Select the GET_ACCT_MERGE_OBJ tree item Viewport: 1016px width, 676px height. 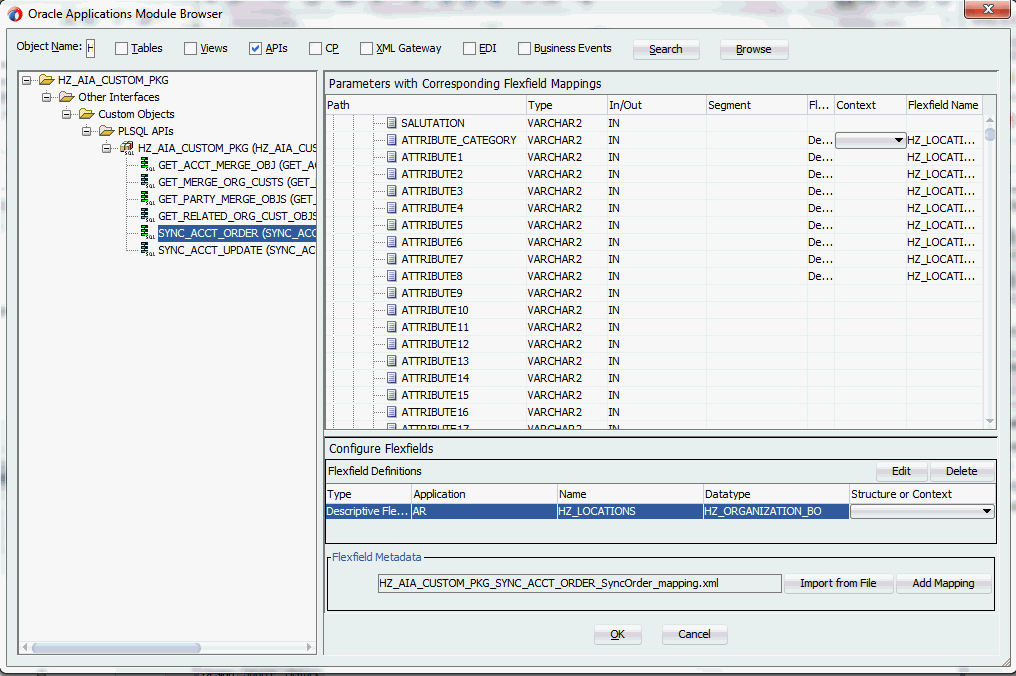pos(237,165)
